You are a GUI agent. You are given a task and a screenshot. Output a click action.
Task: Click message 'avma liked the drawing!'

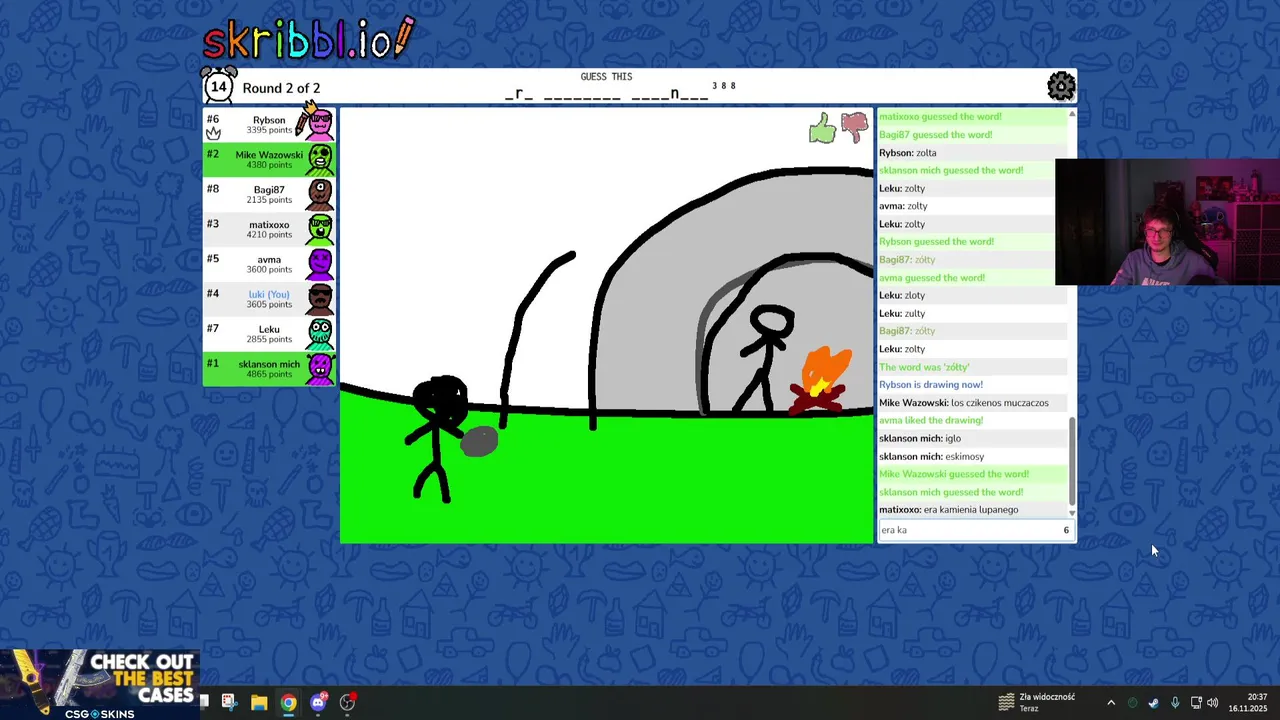click(931, 421)
